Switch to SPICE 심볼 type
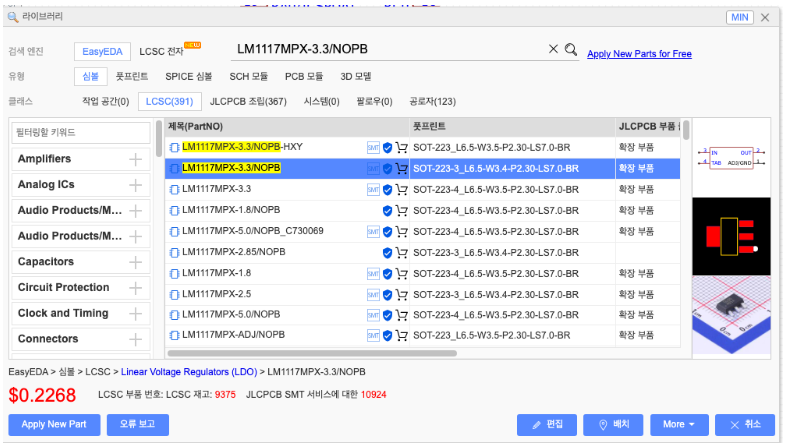The height and width of the screenshot is (447, 792). (188, 76)
